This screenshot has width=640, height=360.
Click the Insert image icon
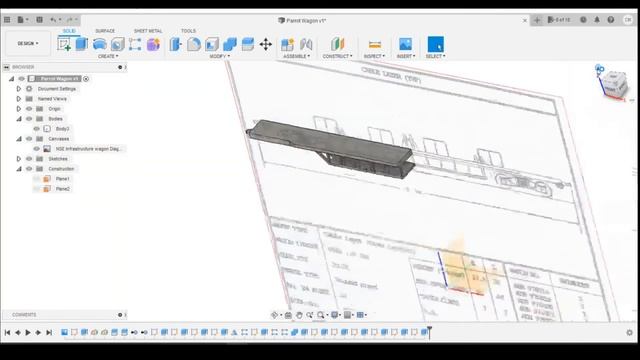pos(405,44)
